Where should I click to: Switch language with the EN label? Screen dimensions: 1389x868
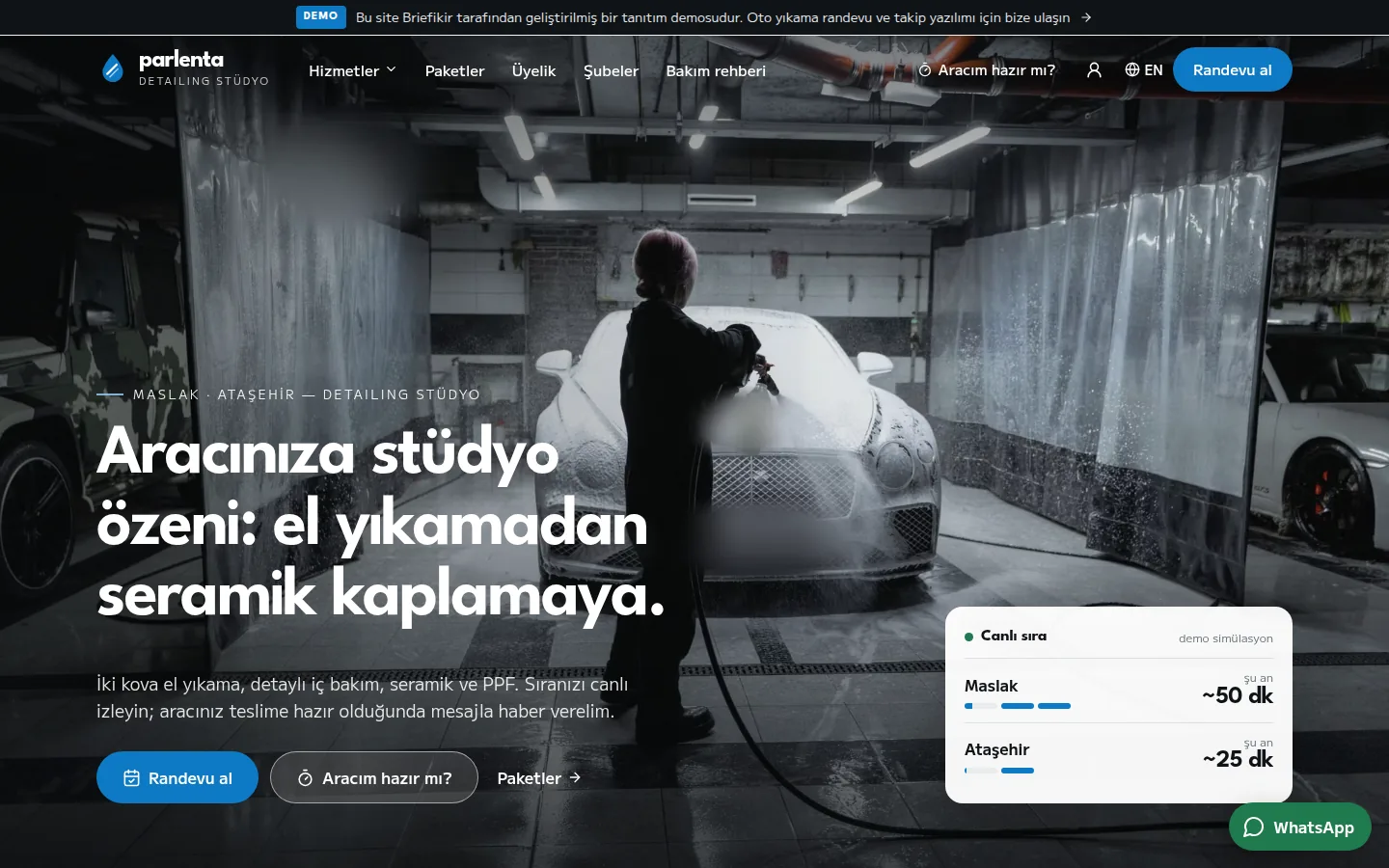(1154, 69)
